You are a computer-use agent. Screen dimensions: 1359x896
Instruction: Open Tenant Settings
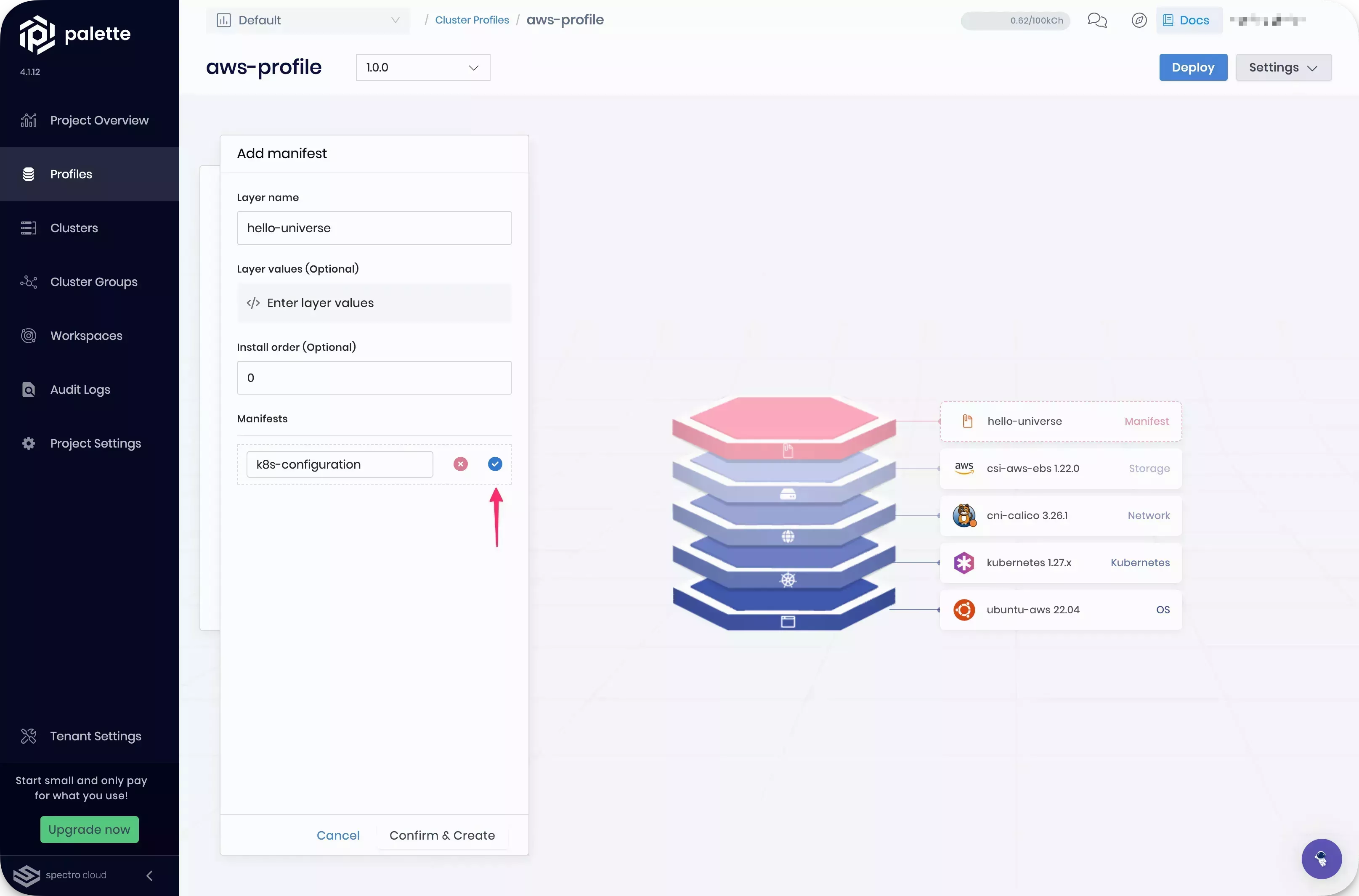pyautogui.click(x=90, y=736)
